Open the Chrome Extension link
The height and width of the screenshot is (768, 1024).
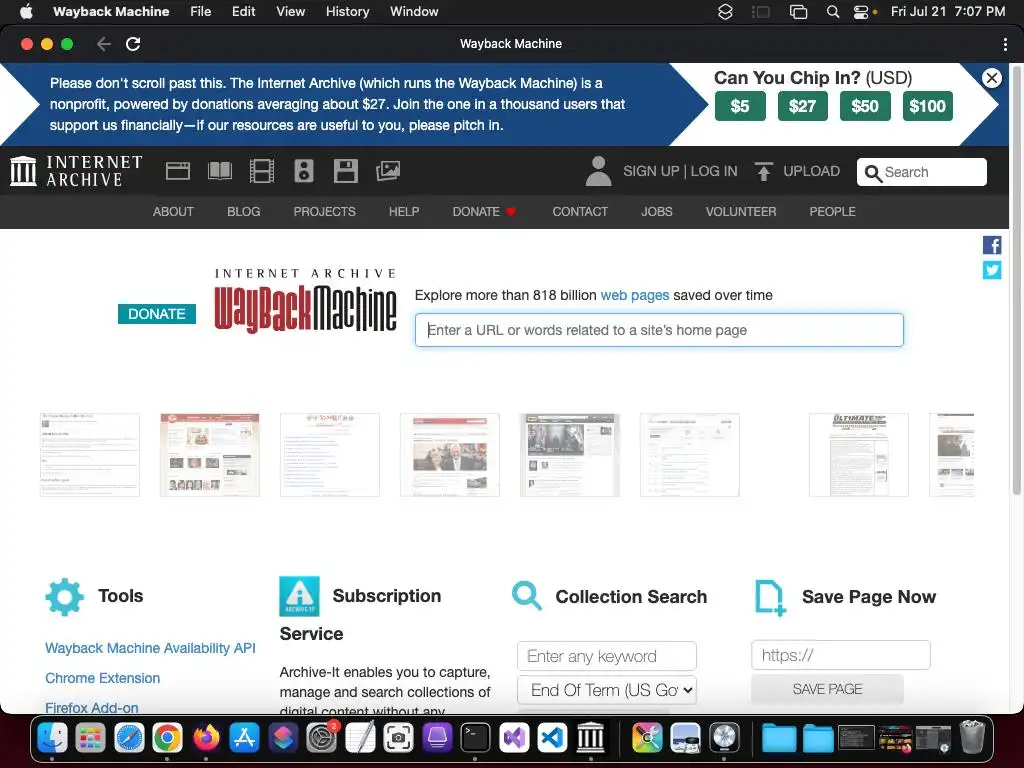103,678
